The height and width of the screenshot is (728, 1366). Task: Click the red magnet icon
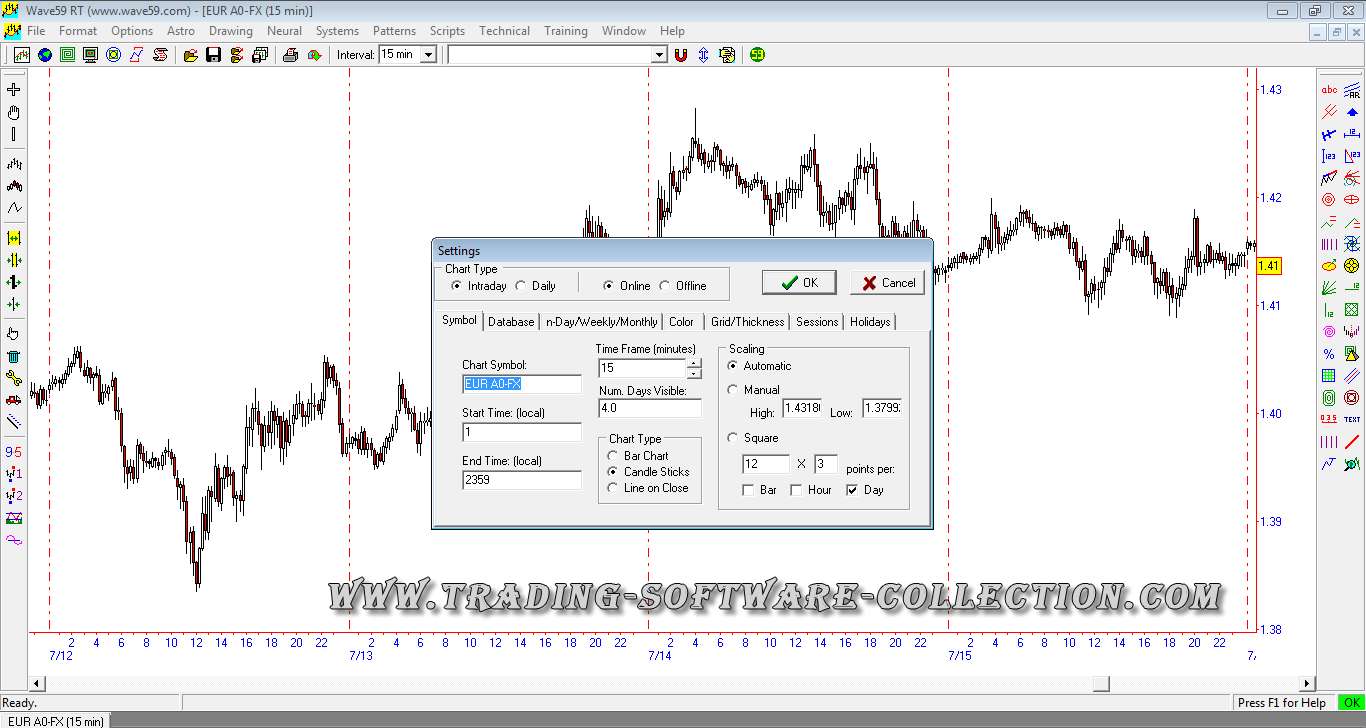[x=681, y=55]
